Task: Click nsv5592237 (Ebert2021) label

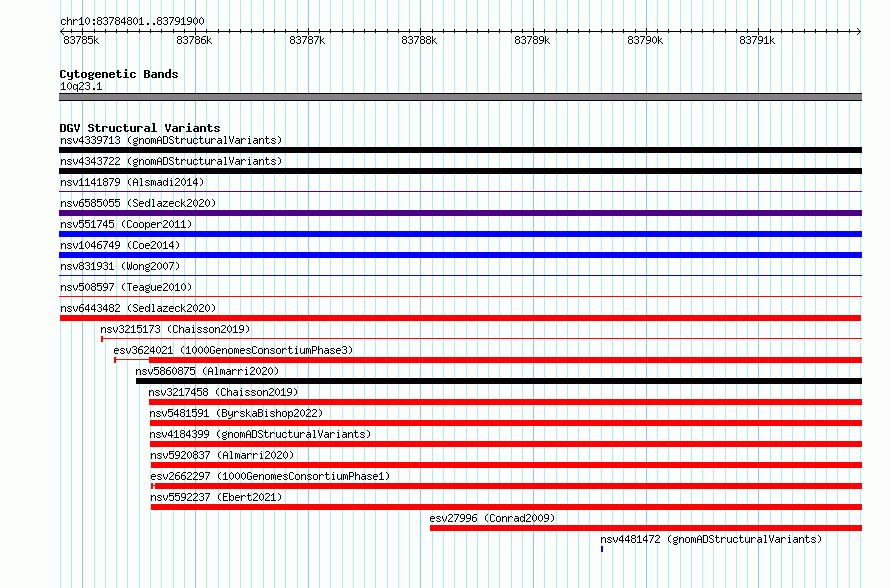Action: tap(216, 497)
